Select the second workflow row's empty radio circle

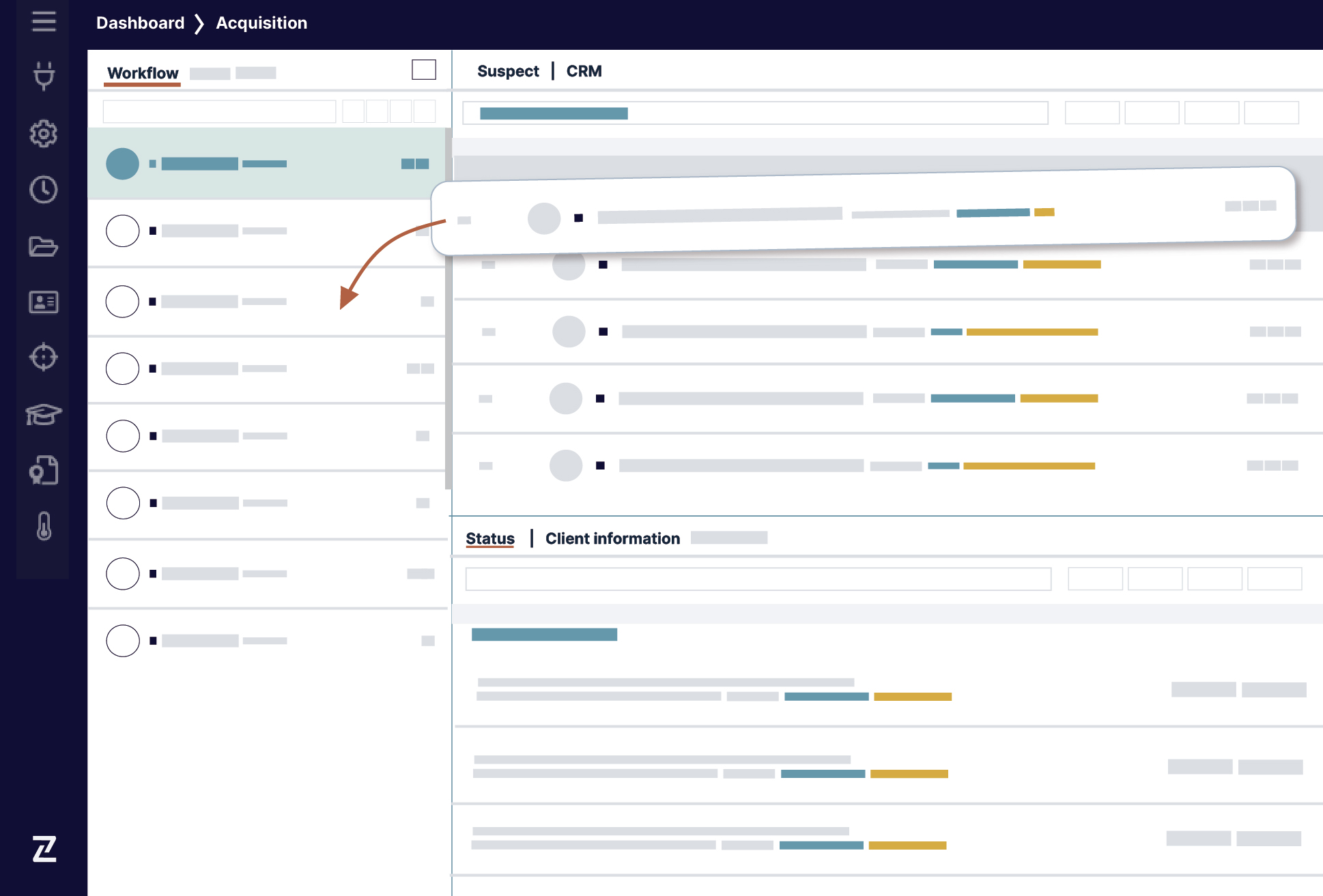pyautogui.click(x=123, y=231)
